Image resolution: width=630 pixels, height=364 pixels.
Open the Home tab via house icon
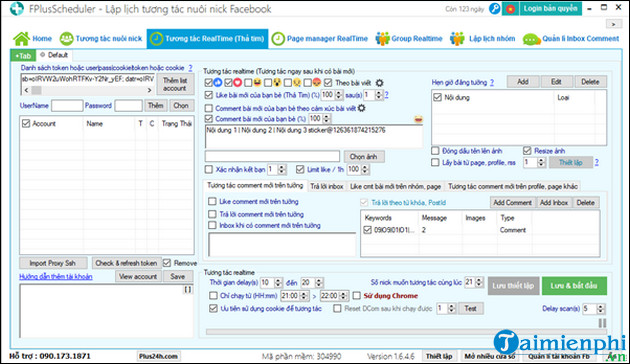[x=22, y=39]
